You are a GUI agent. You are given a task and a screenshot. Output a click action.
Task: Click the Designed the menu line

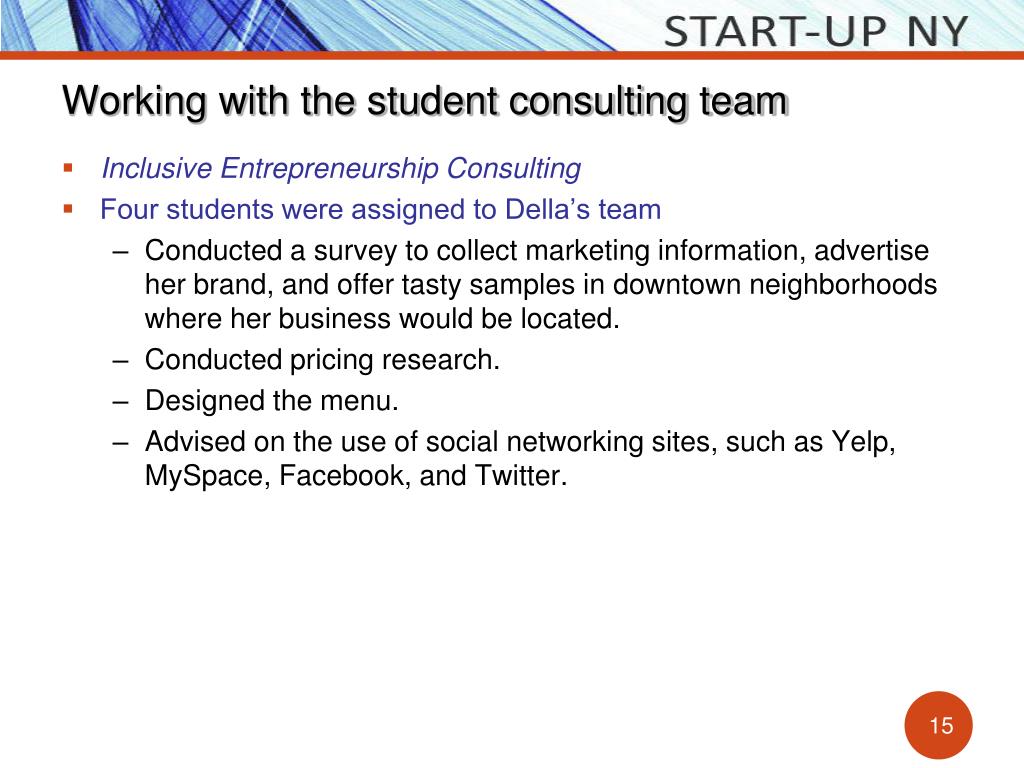pos(272,400)
